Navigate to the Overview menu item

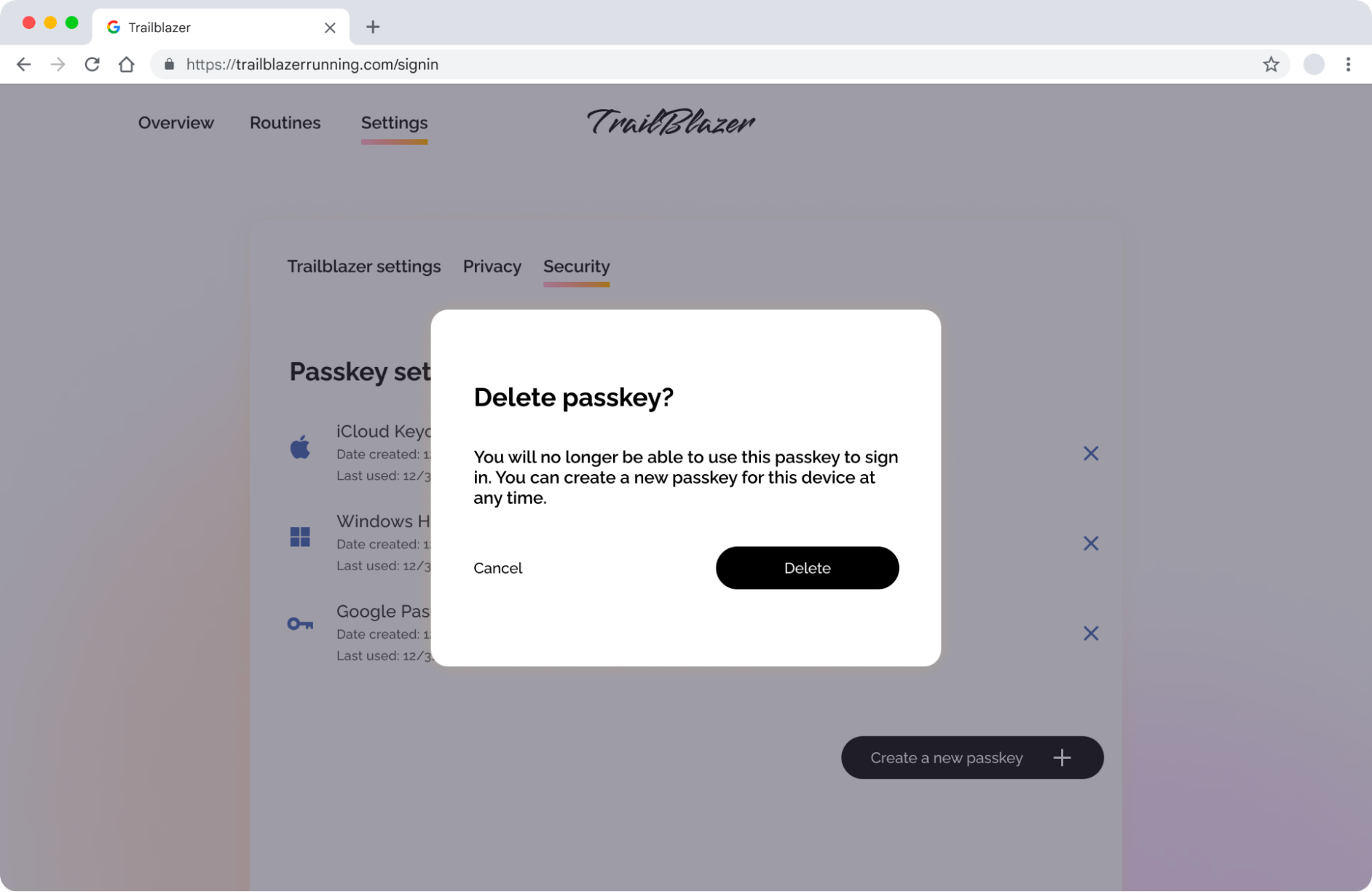pos(176,122)
